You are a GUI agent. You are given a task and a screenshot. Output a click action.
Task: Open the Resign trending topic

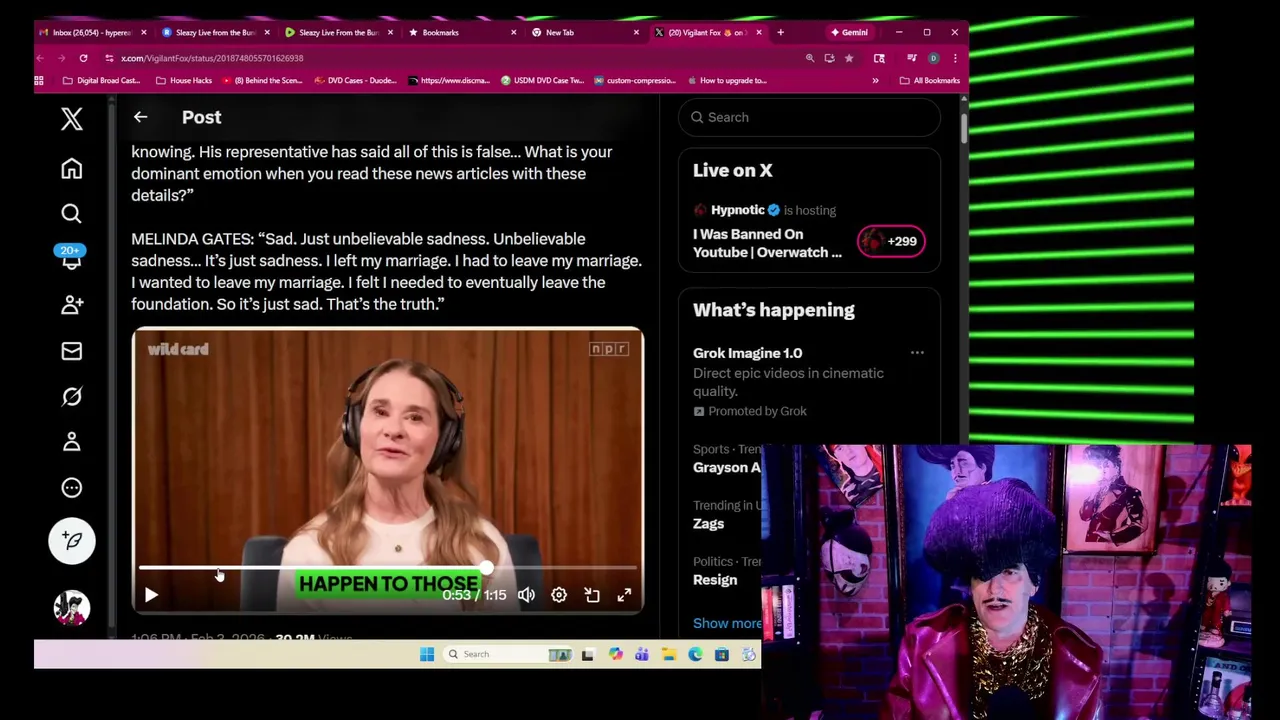click(715, 580)
